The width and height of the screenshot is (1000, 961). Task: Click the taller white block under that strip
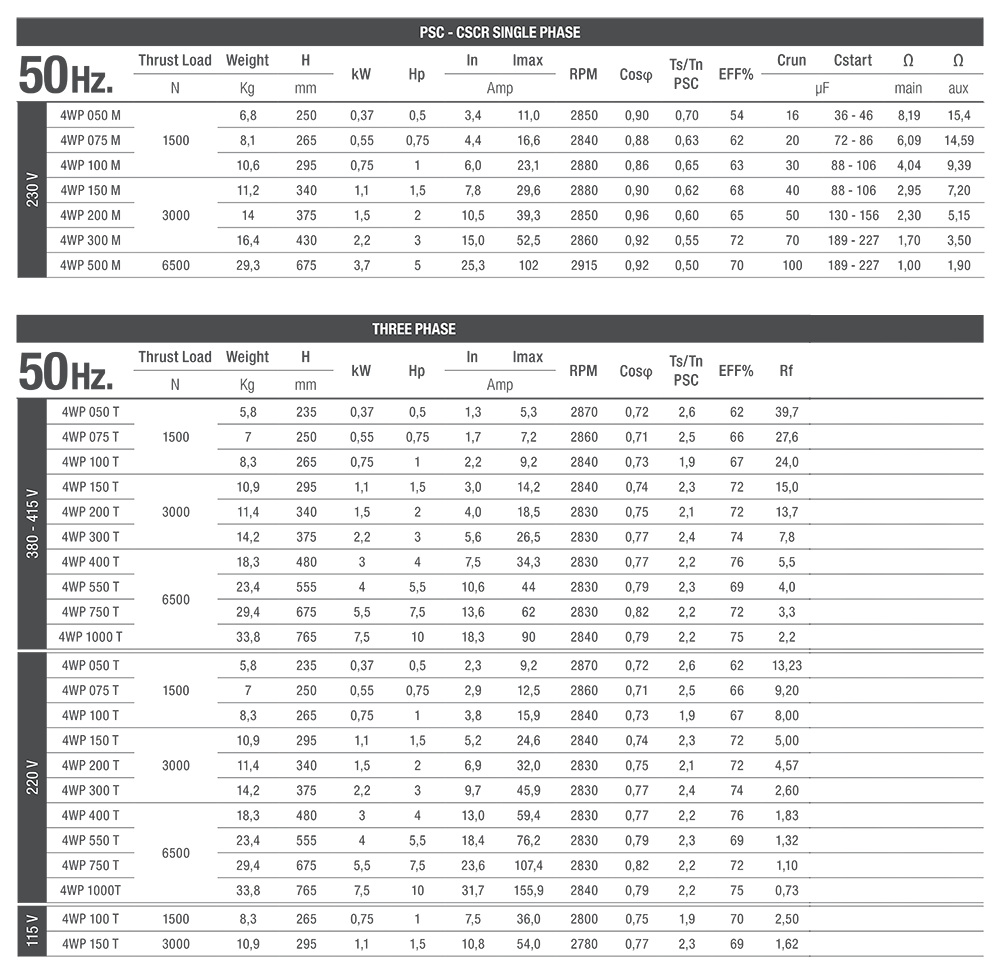[x=897, y=380]
